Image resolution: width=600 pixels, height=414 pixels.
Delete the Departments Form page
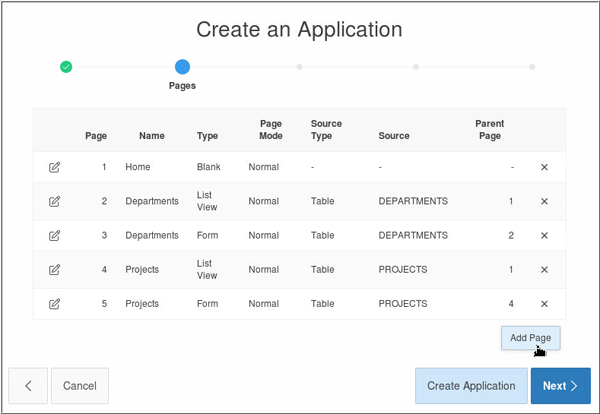click(544, 235)
